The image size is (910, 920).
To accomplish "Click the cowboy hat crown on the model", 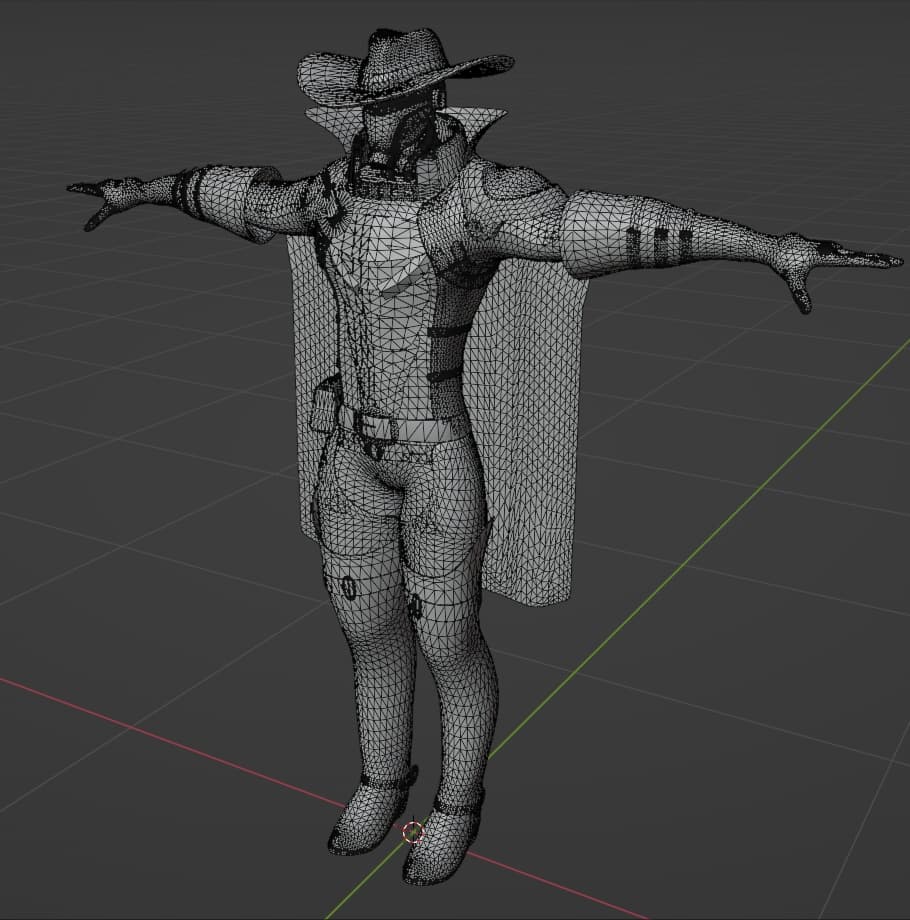I will [405, 48].
